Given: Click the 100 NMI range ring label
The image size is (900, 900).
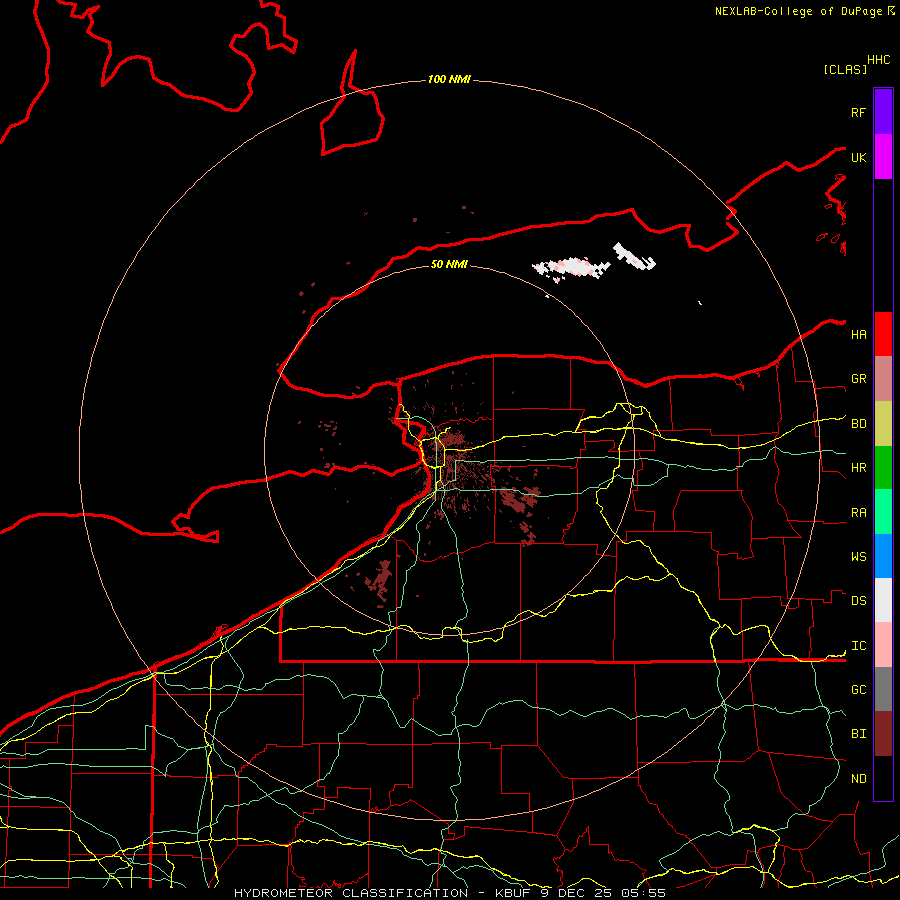Looking at the screenshot, I should (x=449, y=79).
